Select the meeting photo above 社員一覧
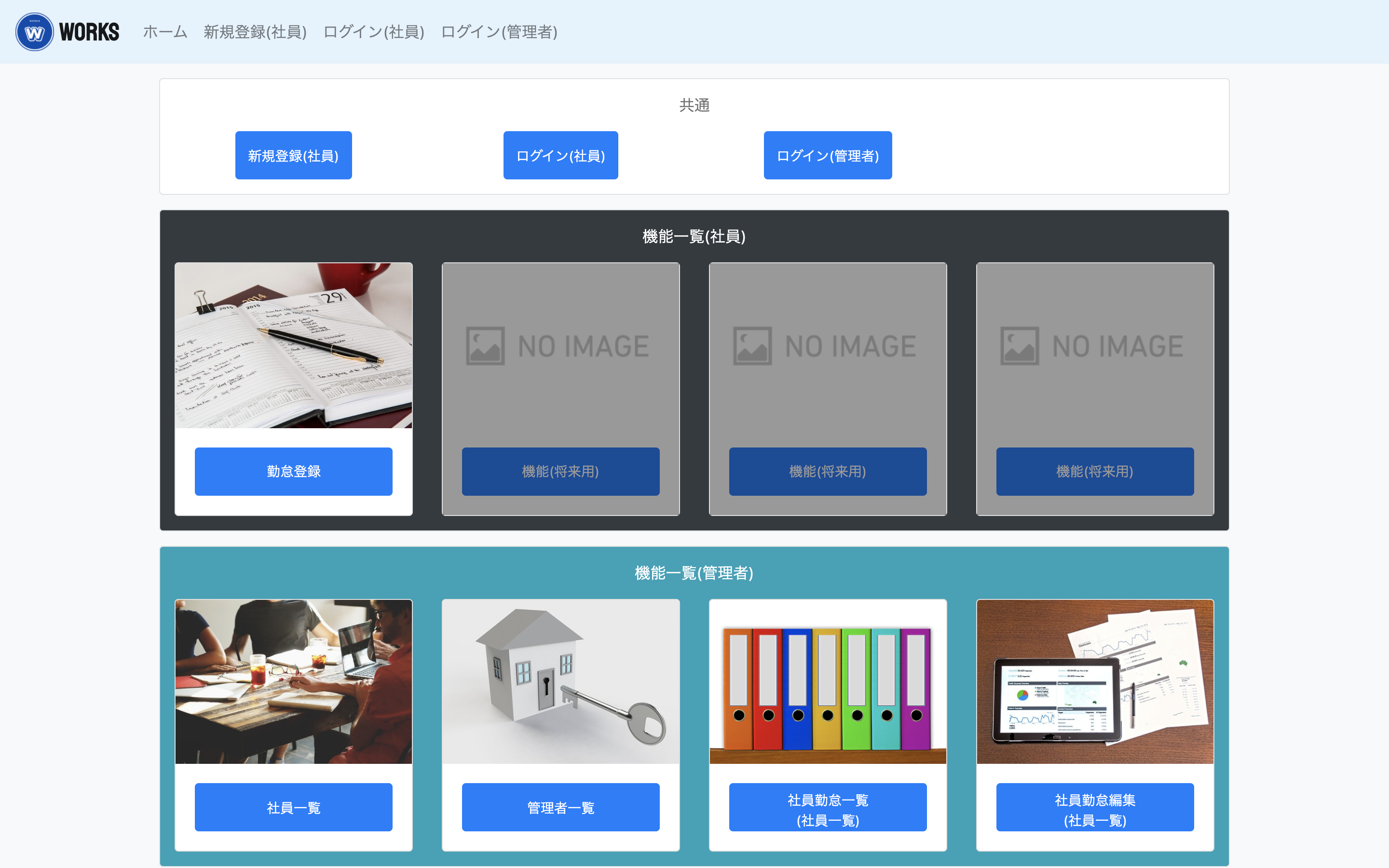The image size is (1389, 868). pyautogui.click(x=293, y=682)
